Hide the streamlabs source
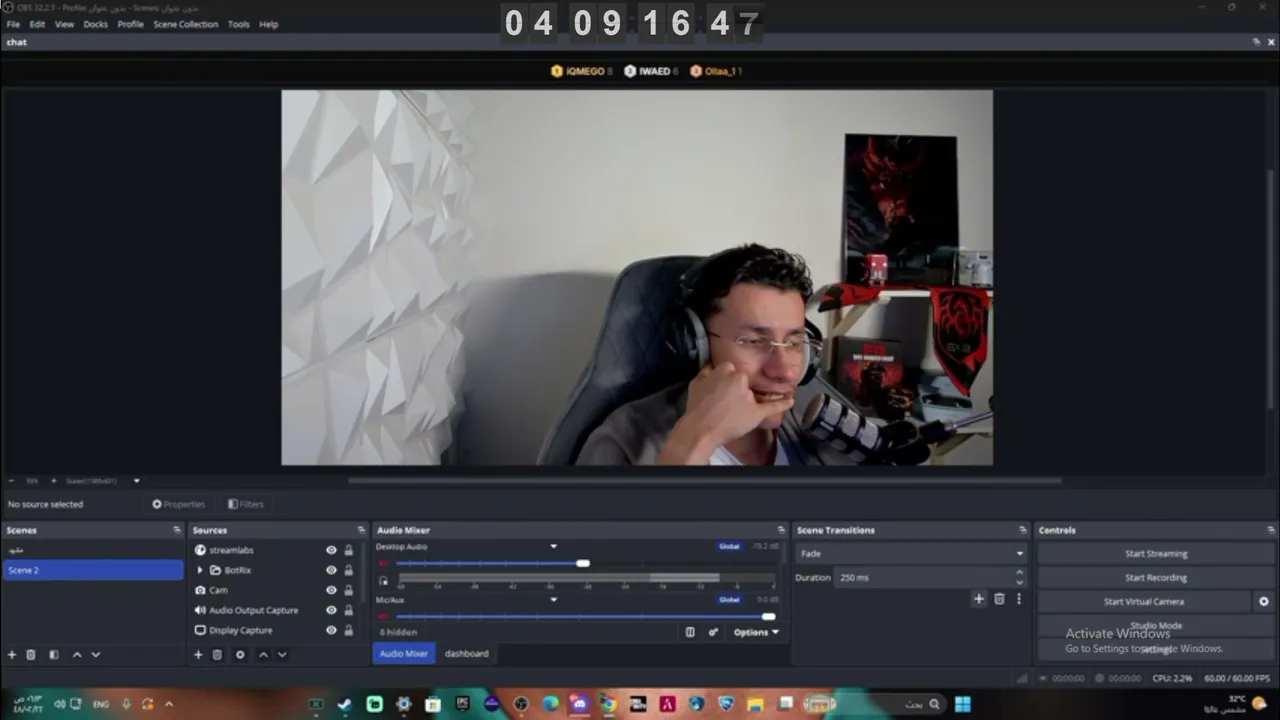The width and height of the screenshot is (1280, 720). coord(331,550)
